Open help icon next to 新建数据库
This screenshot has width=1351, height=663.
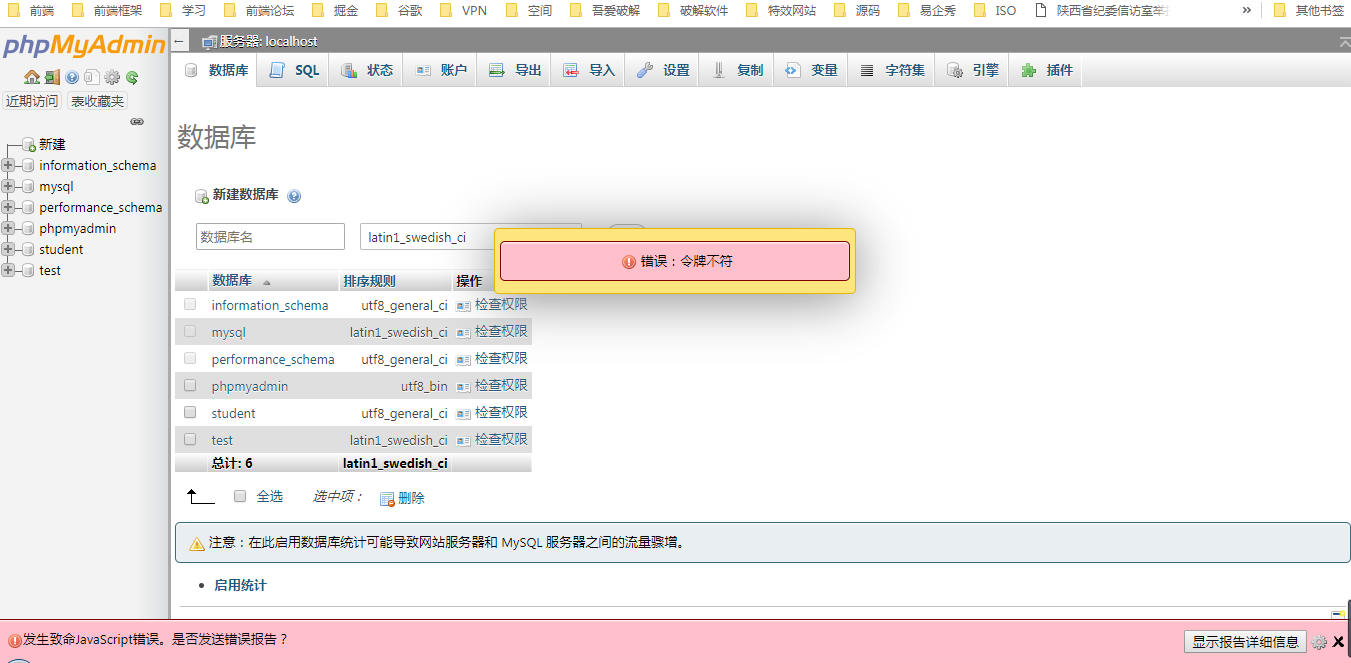point(294,196)
